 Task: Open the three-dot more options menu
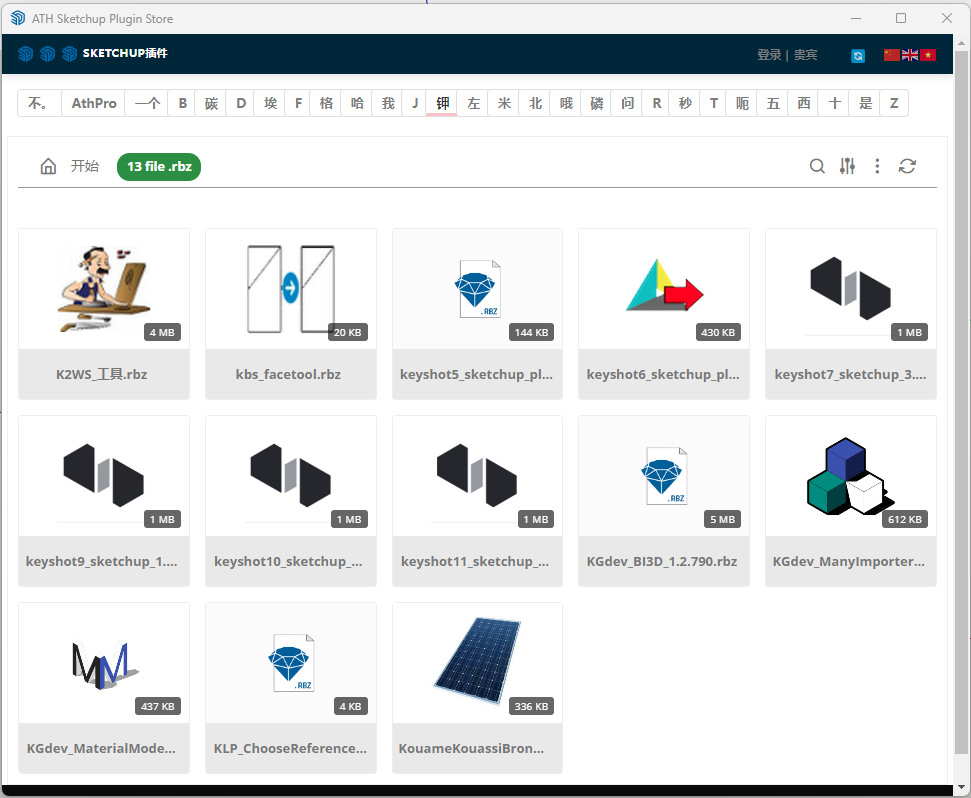[x=877, y=167]
